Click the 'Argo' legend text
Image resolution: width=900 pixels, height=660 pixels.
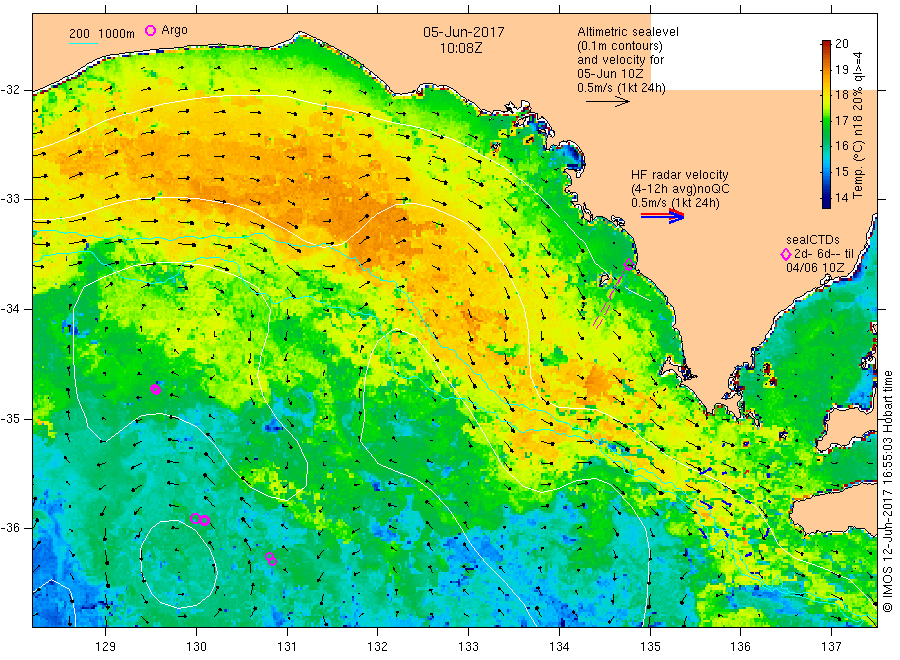pyautogui.click(x=174, y=30)
